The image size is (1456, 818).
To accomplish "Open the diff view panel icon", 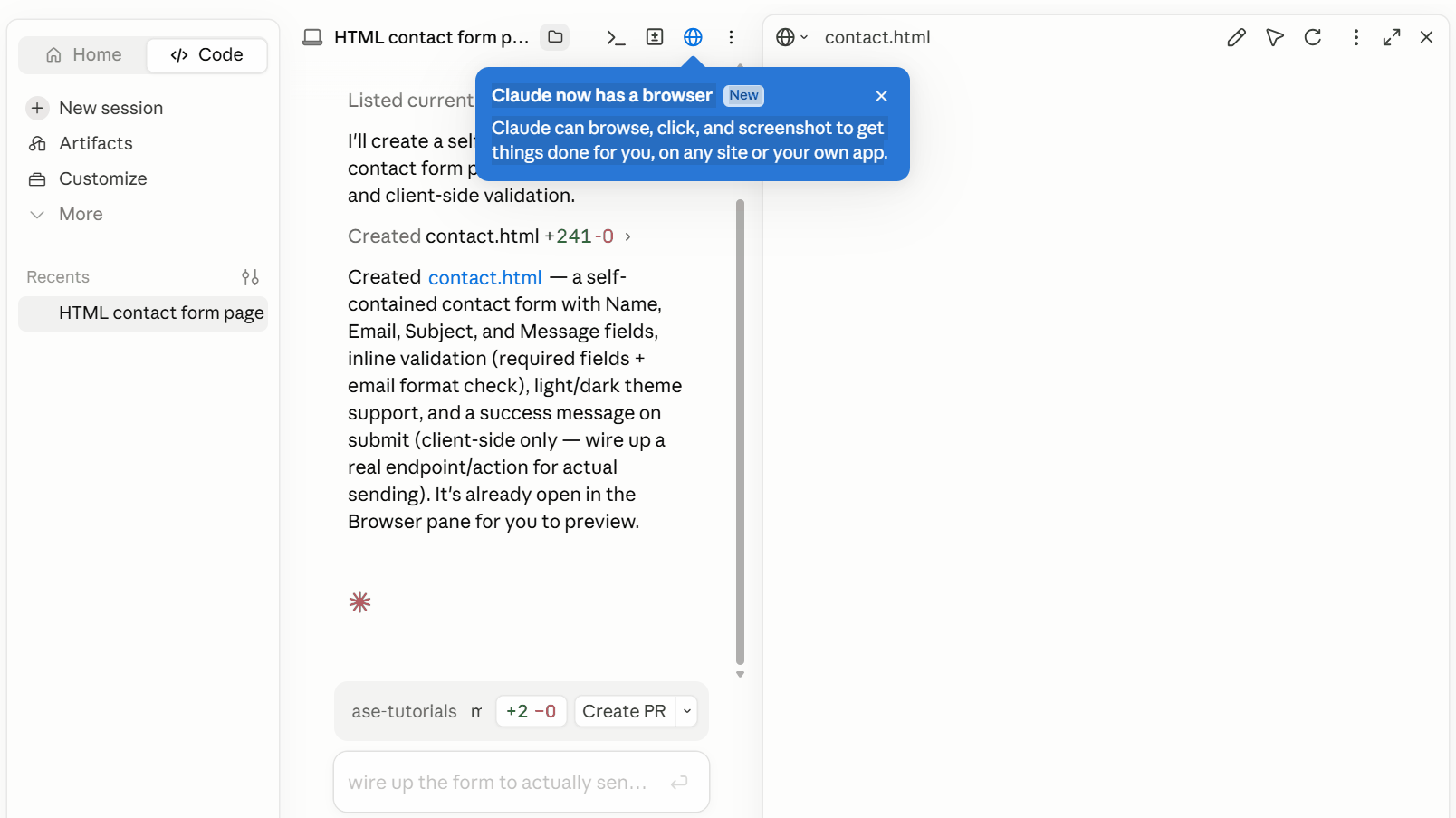I will click(x=655, y=37).
